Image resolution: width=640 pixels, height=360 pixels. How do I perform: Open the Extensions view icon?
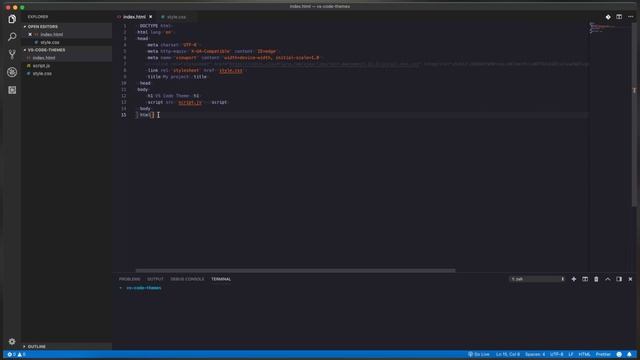pyautogui.click(x=12, y=90)
